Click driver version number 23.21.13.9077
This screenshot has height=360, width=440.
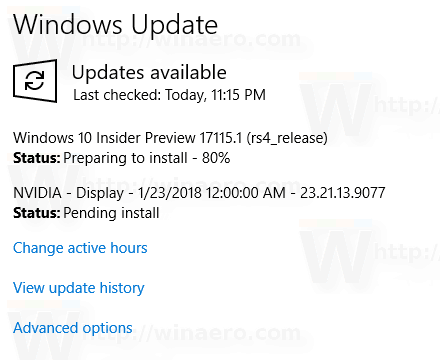click(343, 193)
